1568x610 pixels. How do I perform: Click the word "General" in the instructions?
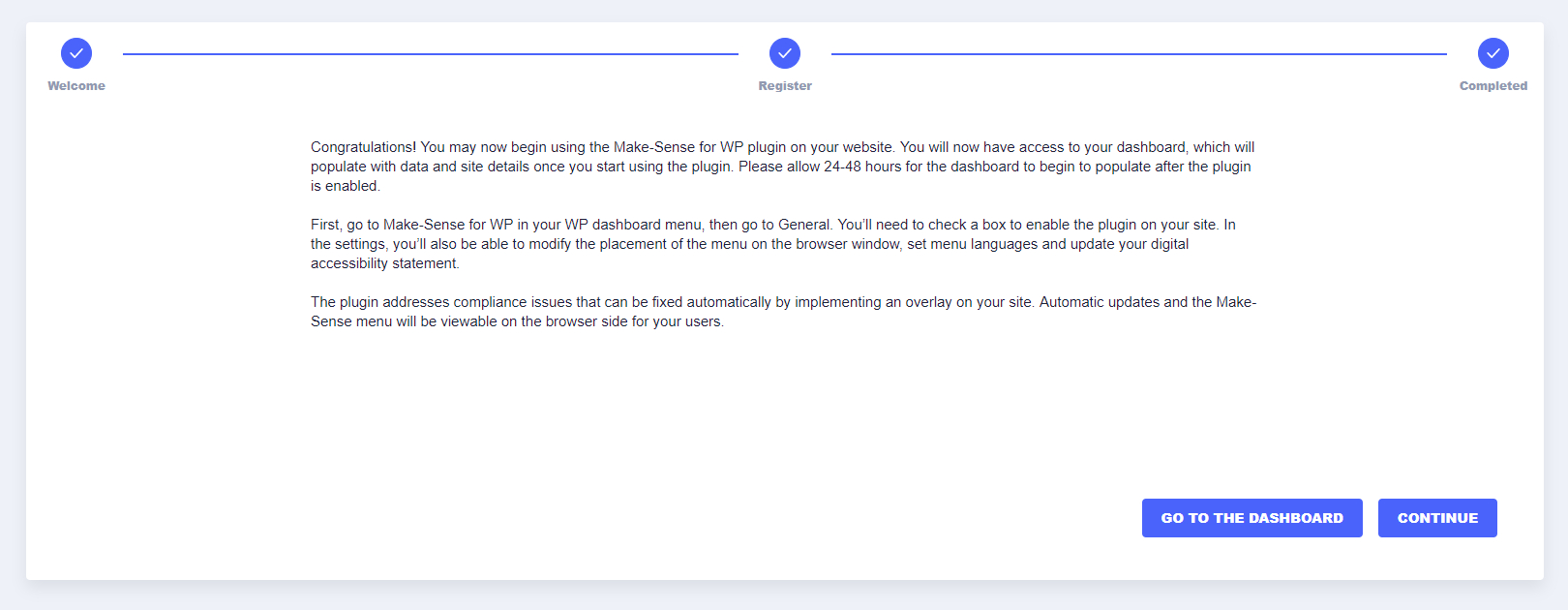tap(803, 225)
